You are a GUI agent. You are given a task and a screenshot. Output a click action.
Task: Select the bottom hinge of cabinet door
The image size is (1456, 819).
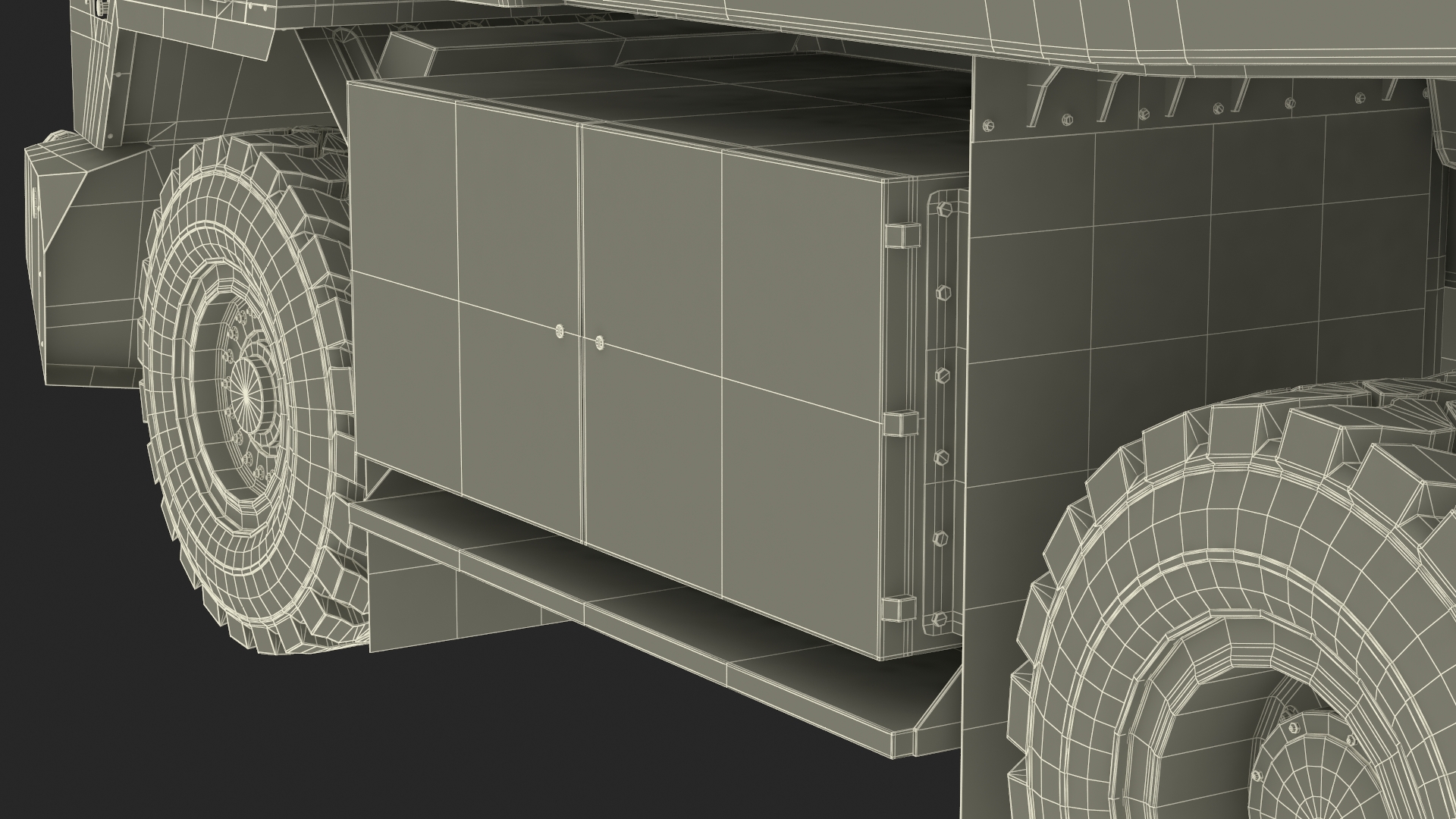[x=899, y=609]
